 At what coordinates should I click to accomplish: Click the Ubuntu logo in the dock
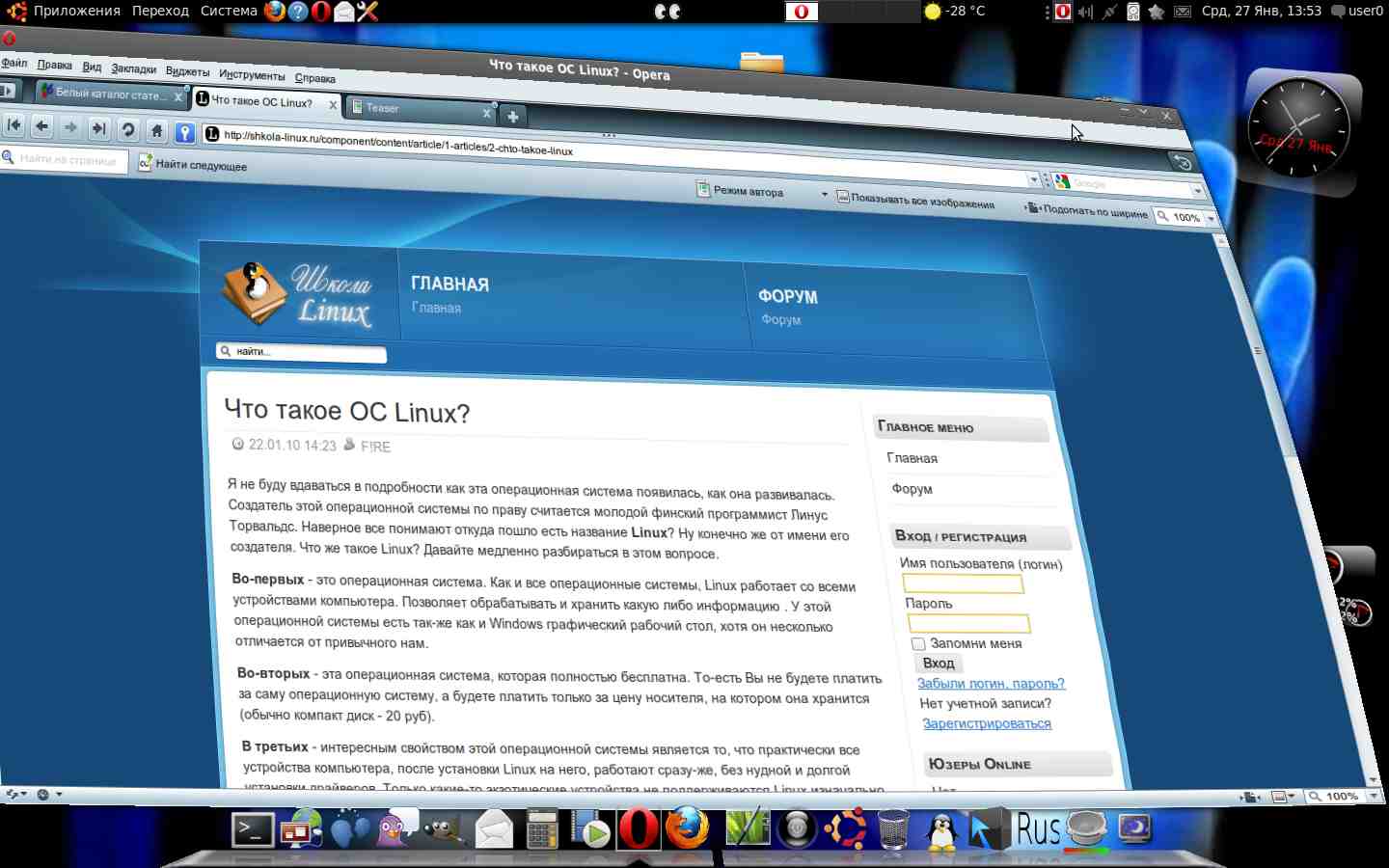click(x=846, y=829)
